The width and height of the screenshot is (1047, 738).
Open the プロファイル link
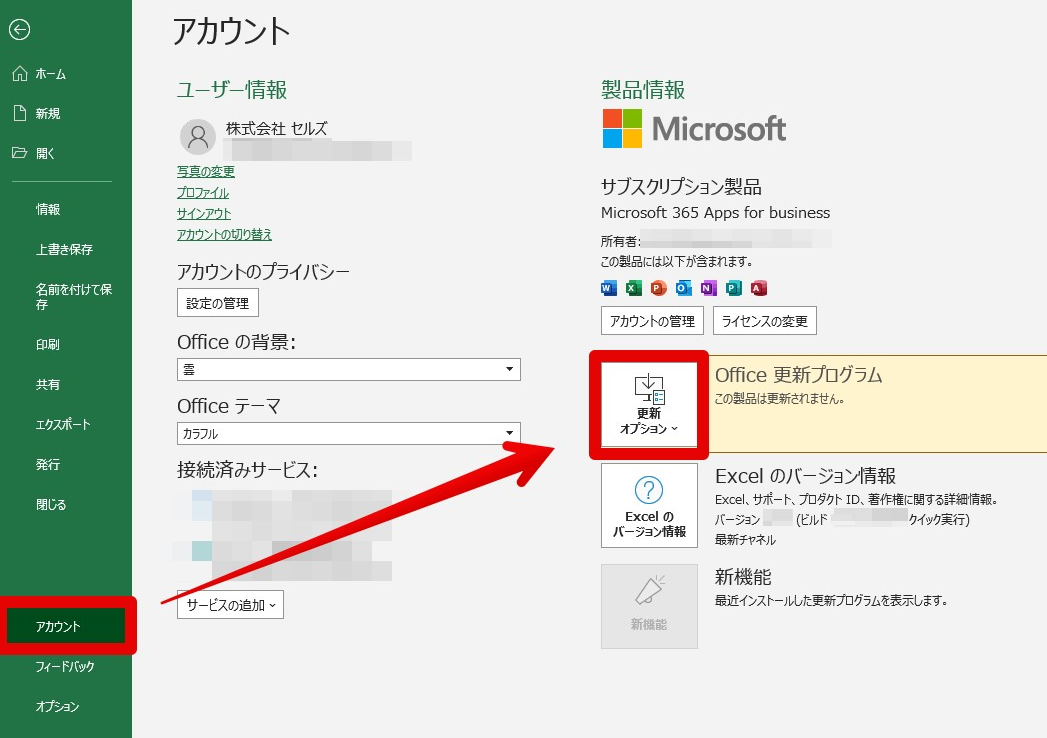(203, 192)
